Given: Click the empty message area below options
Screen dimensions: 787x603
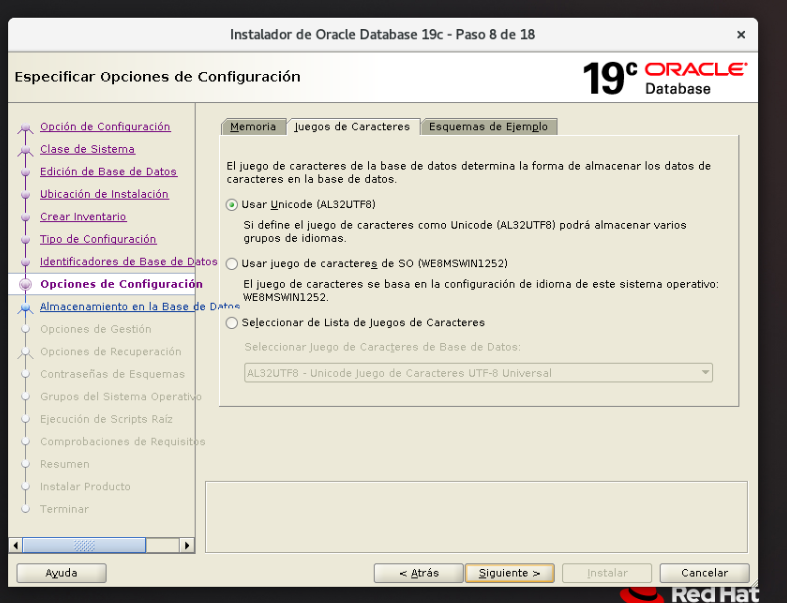Looking at the screenshot, I should [x=476, y=517].
